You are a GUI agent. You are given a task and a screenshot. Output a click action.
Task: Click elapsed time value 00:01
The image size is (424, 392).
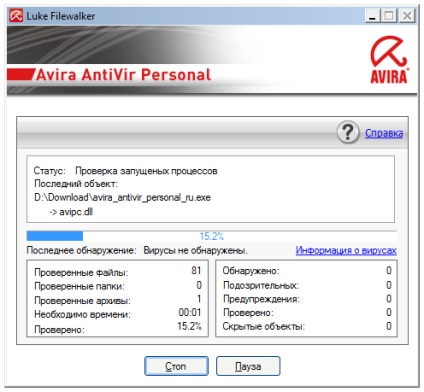coord(190,312)
